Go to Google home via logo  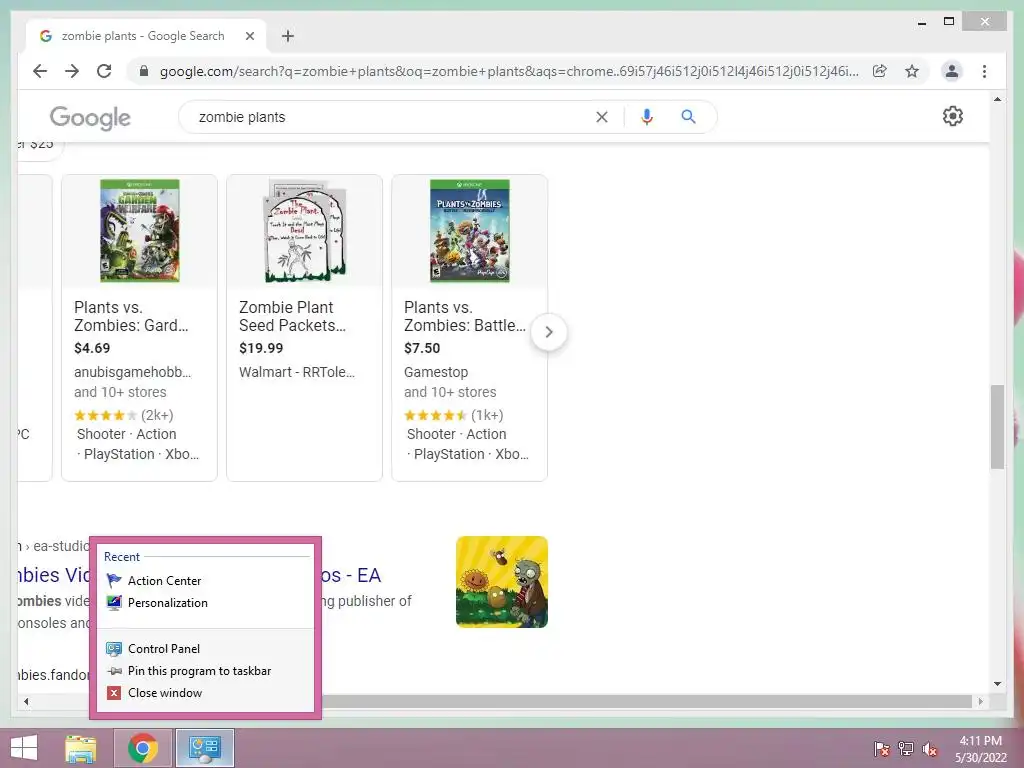click(90, 118)
